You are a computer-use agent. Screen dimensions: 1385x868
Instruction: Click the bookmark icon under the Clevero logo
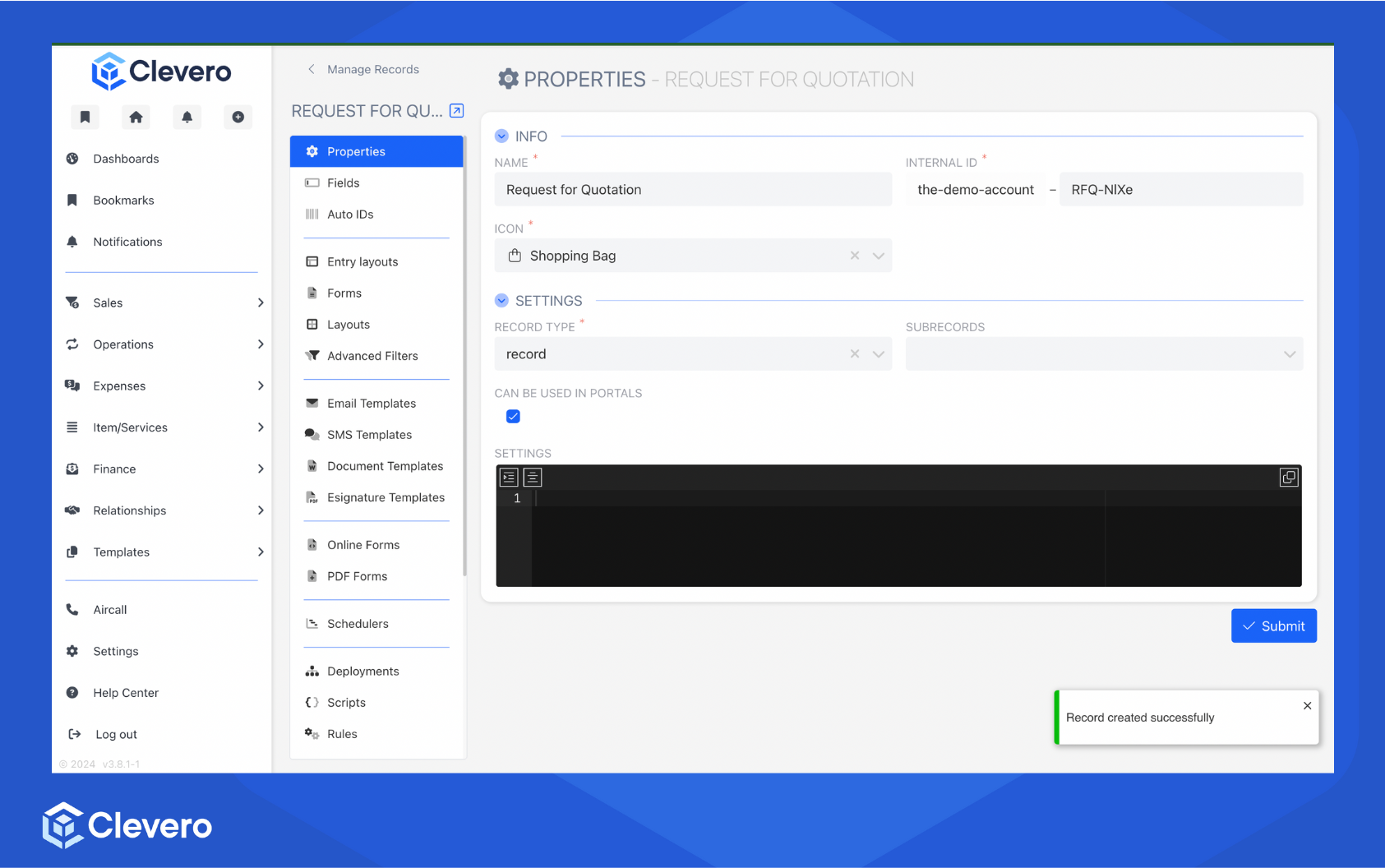[85, 117]
